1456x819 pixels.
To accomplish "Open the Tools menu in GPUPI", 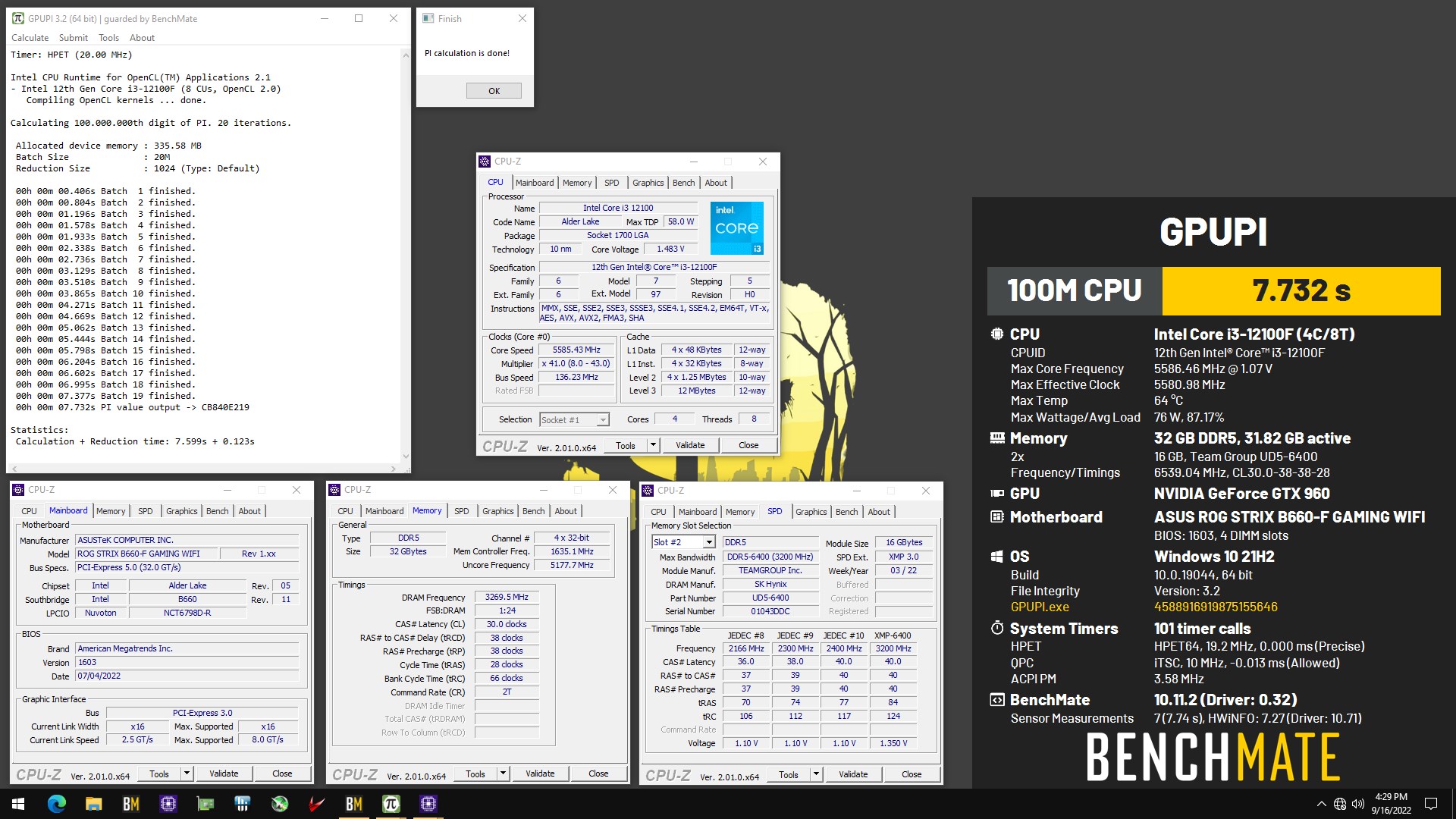I will click(x=108, y=38).
